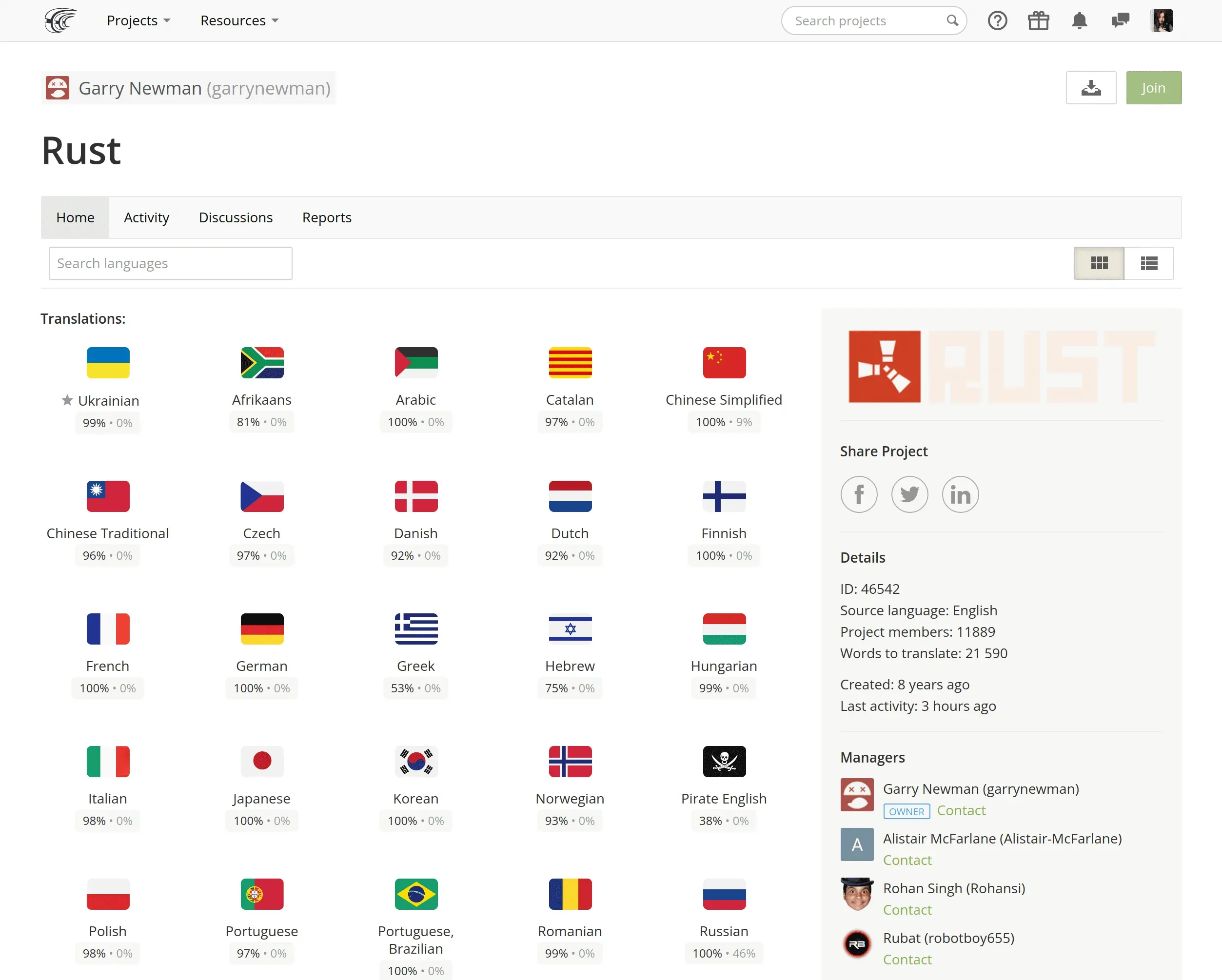Click the gift box icon

click(x=1038, y=21)
